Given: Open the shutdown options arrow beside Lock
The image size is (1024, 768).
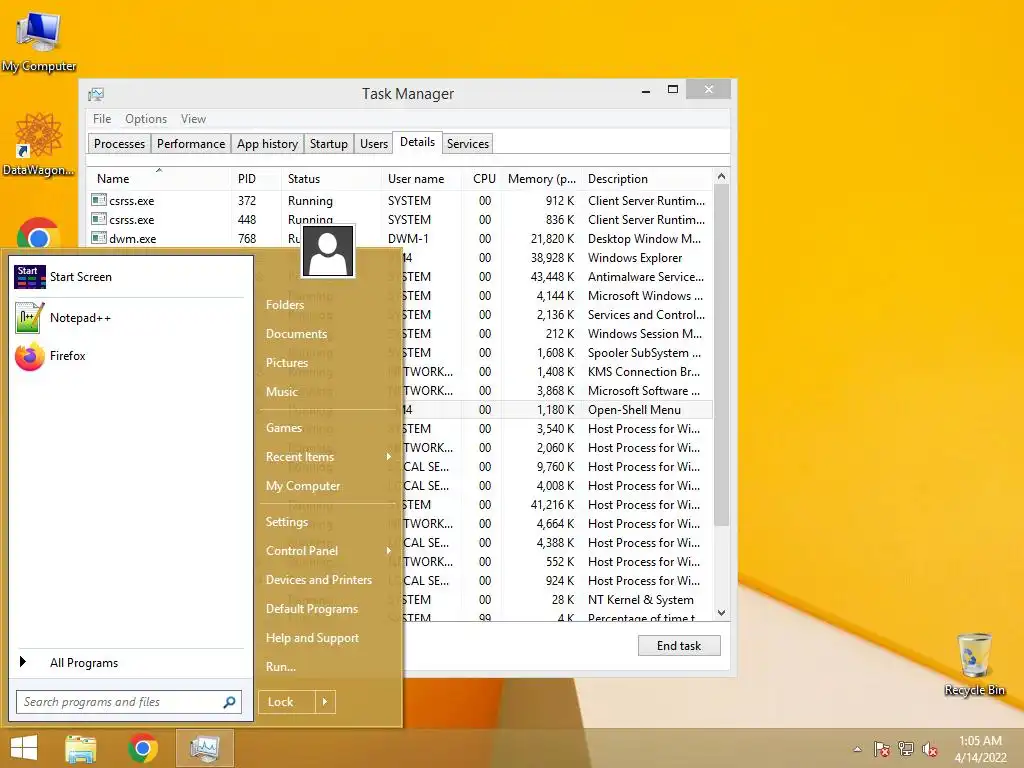Looking at the screenshot, I should point(325,702).
